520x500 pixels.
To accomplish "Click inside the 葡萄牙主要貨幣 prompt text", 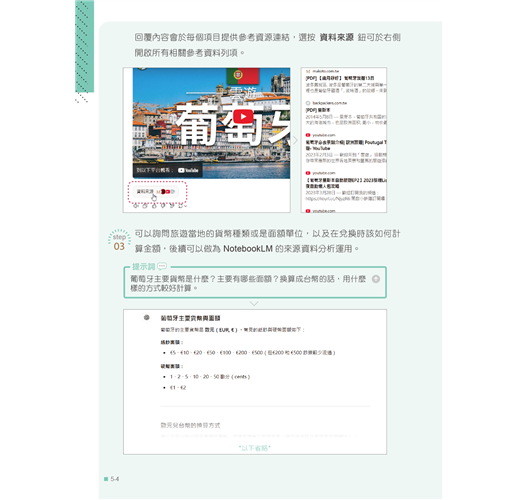I will [x=248, y=283].
